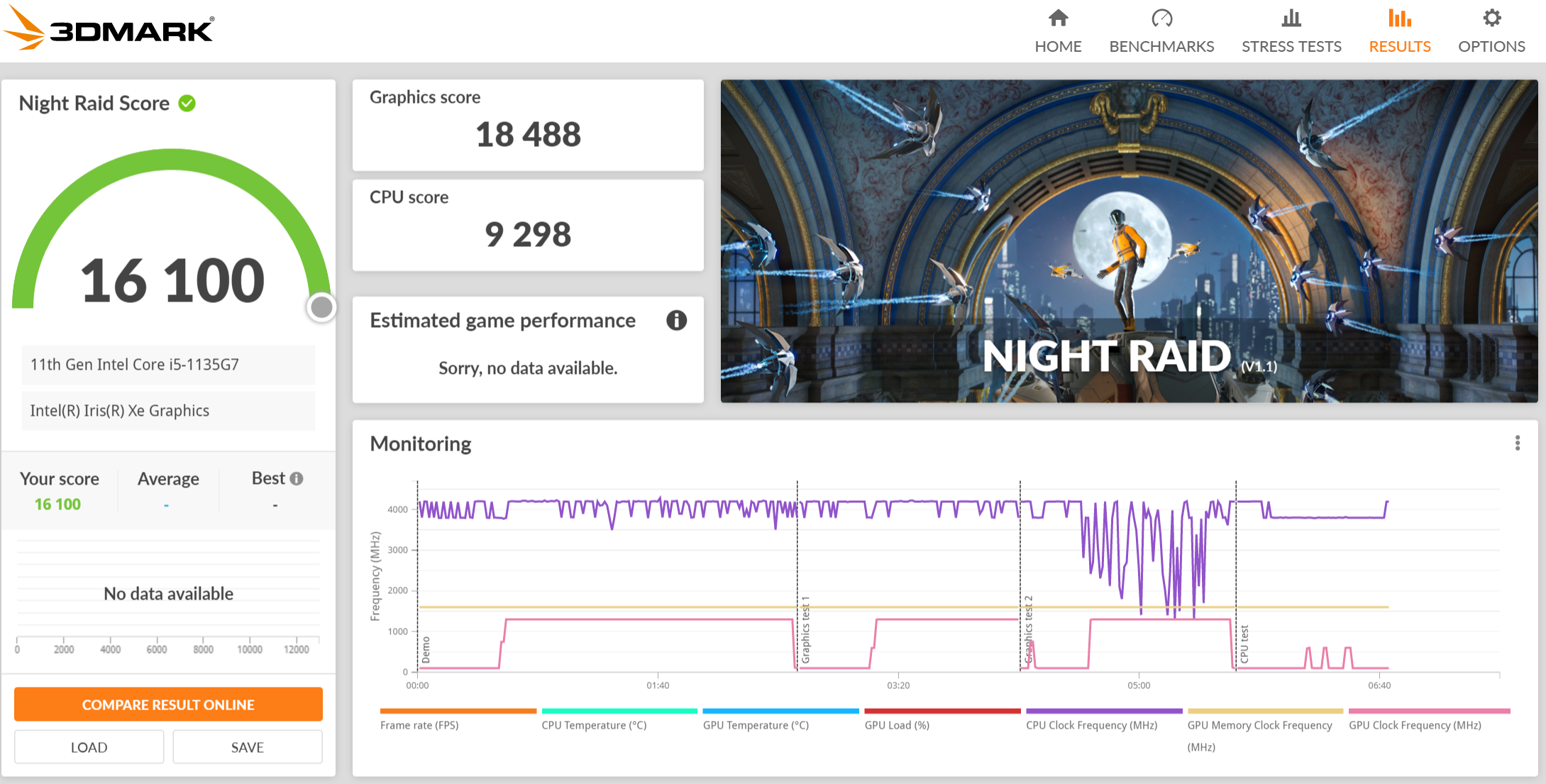The image size is (1546, 784).
Task: Click the 3DMark logo
Action: tap(109, 28)
